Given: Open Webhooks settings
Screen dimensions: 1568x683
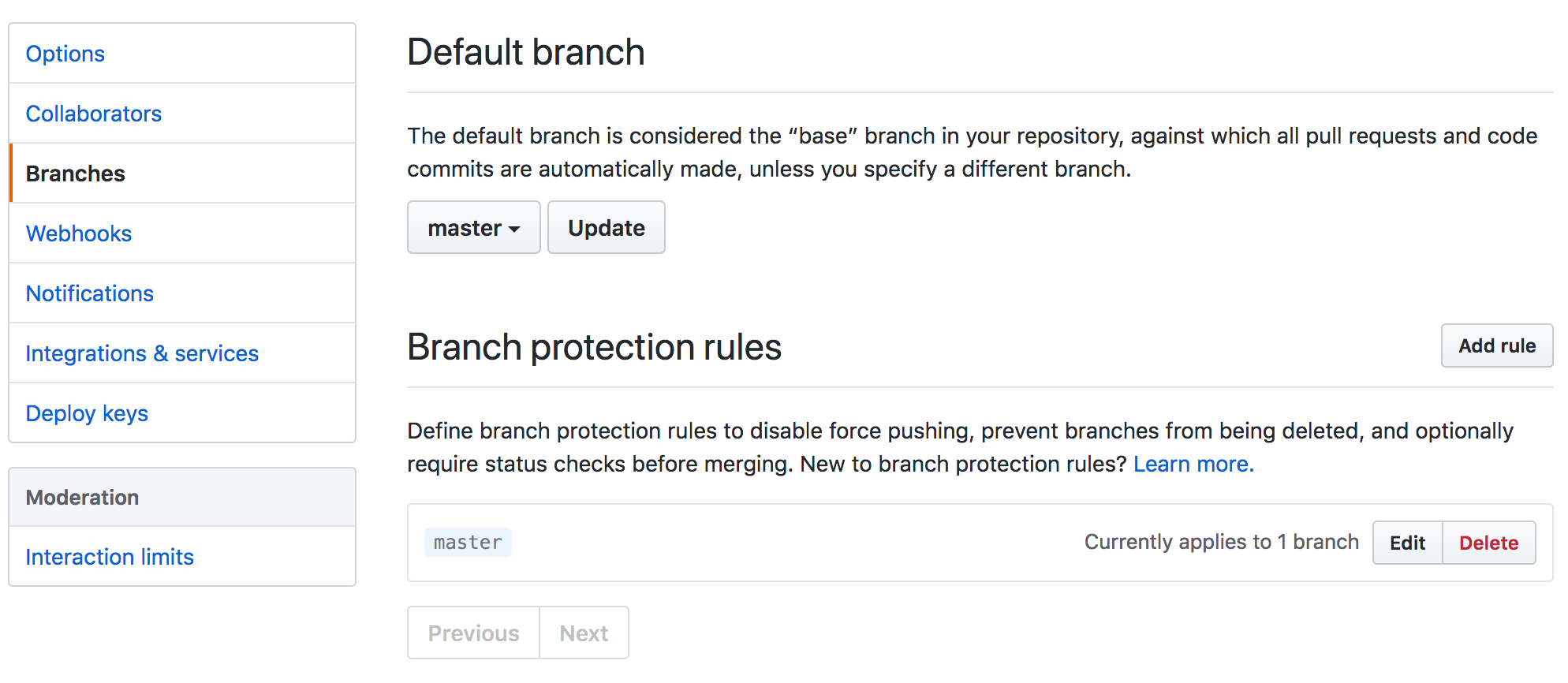Looking at the screenshot, I should [182, 233].
